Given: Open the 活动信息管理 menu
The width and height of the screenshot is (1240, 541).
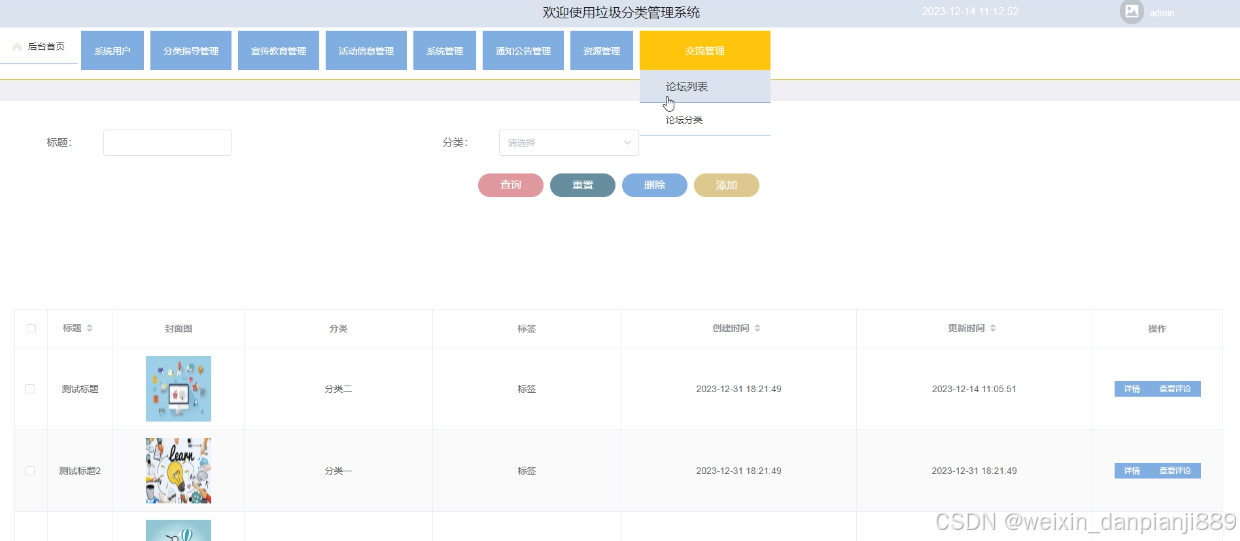Looking at the screenshot, I should coord(366,51).
